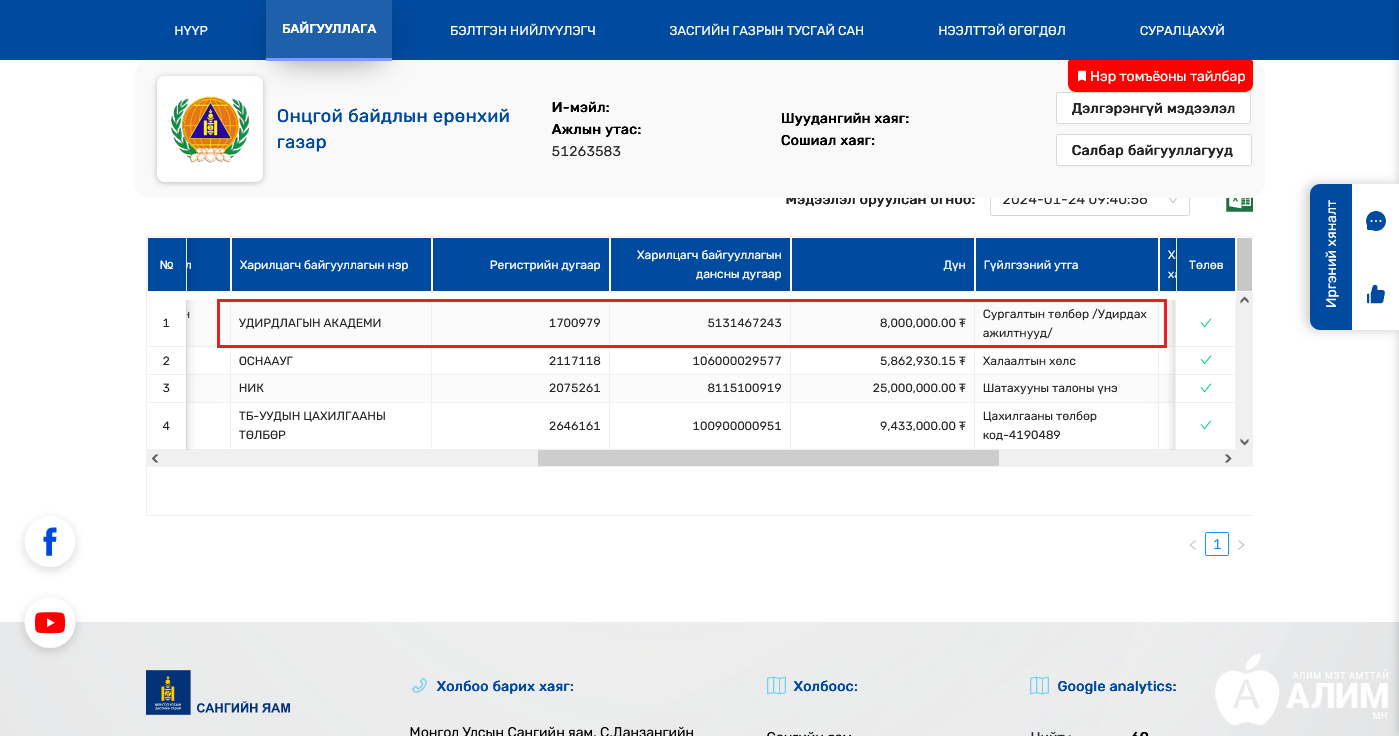
Task: Sort by Дүн column header
Action: (x=883, y=265)
